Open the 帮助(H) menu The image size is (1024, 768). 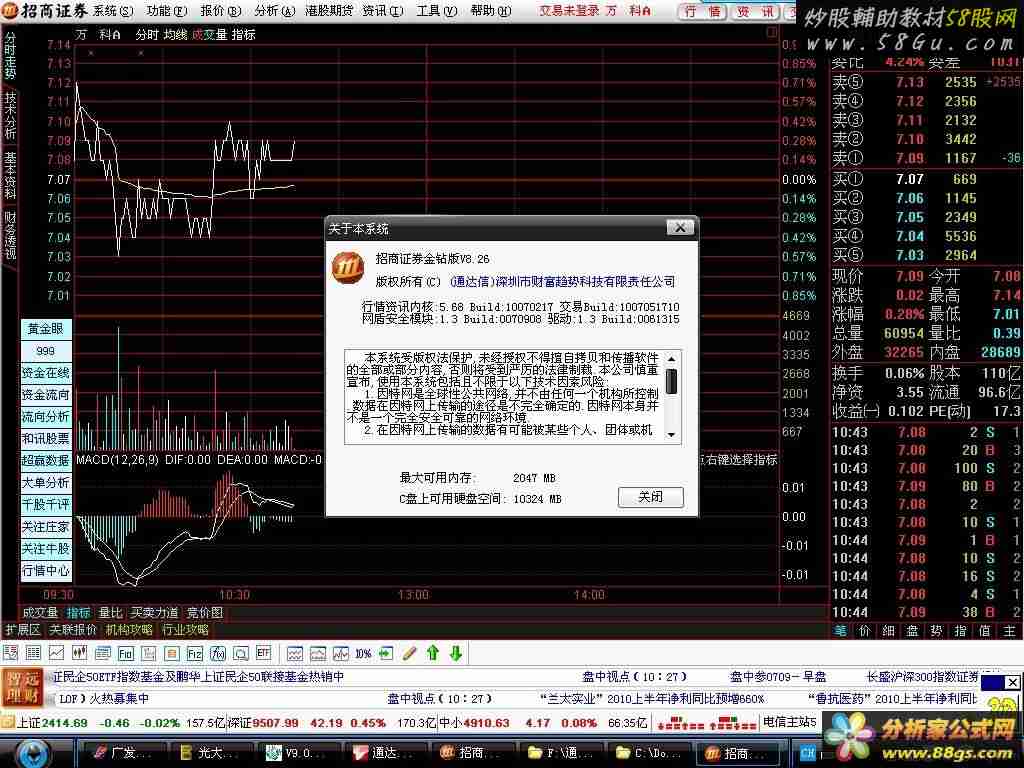coord(491,11)
